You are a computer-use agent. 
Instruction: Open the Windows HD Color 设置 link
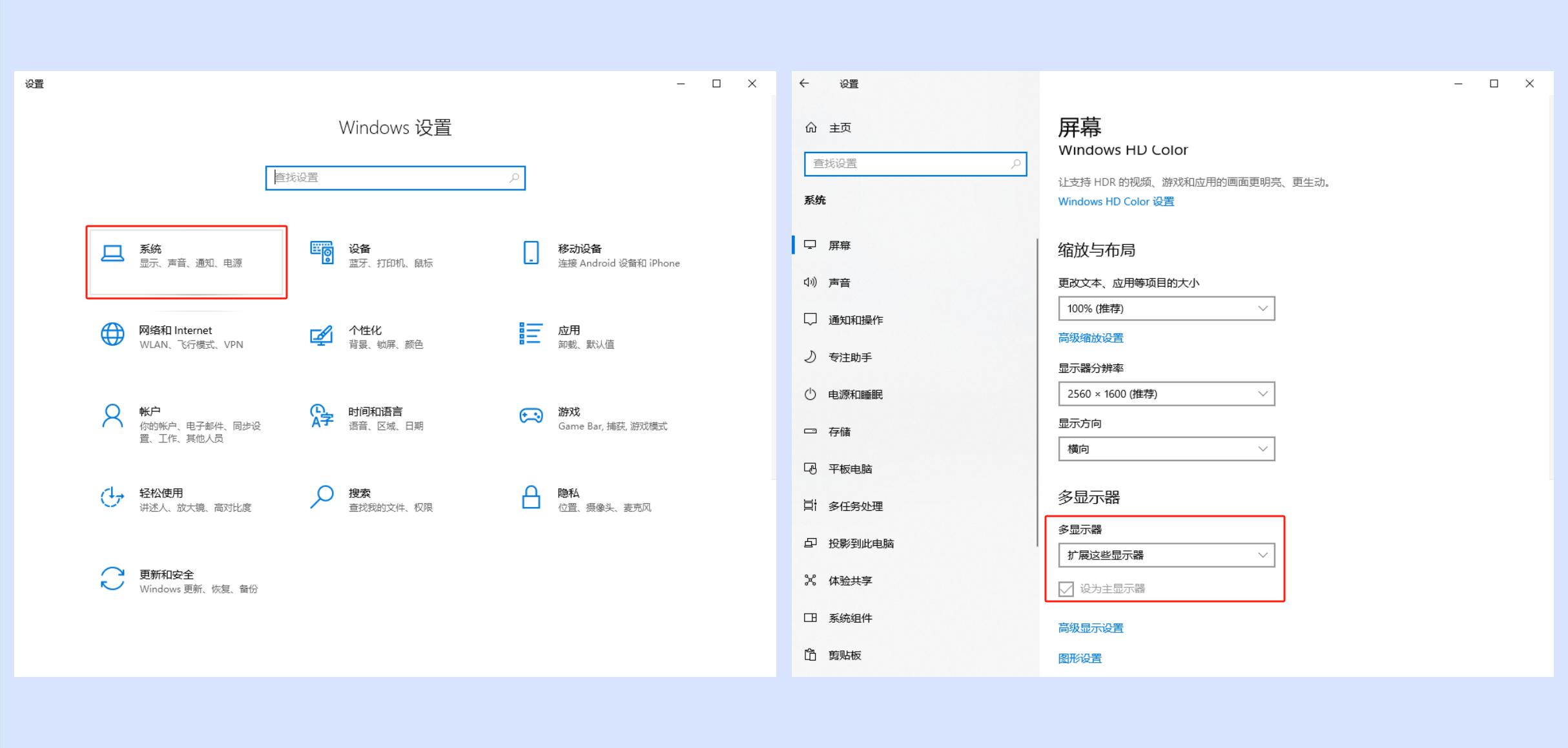(1116, 202)
